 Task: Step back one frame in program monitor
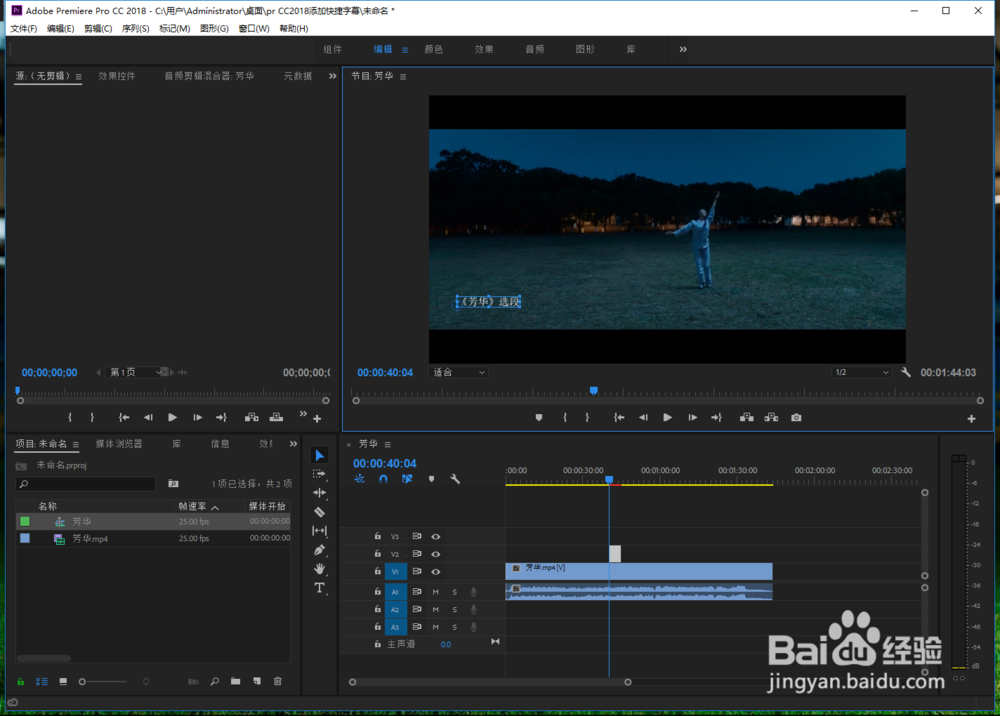coord(643,418)
